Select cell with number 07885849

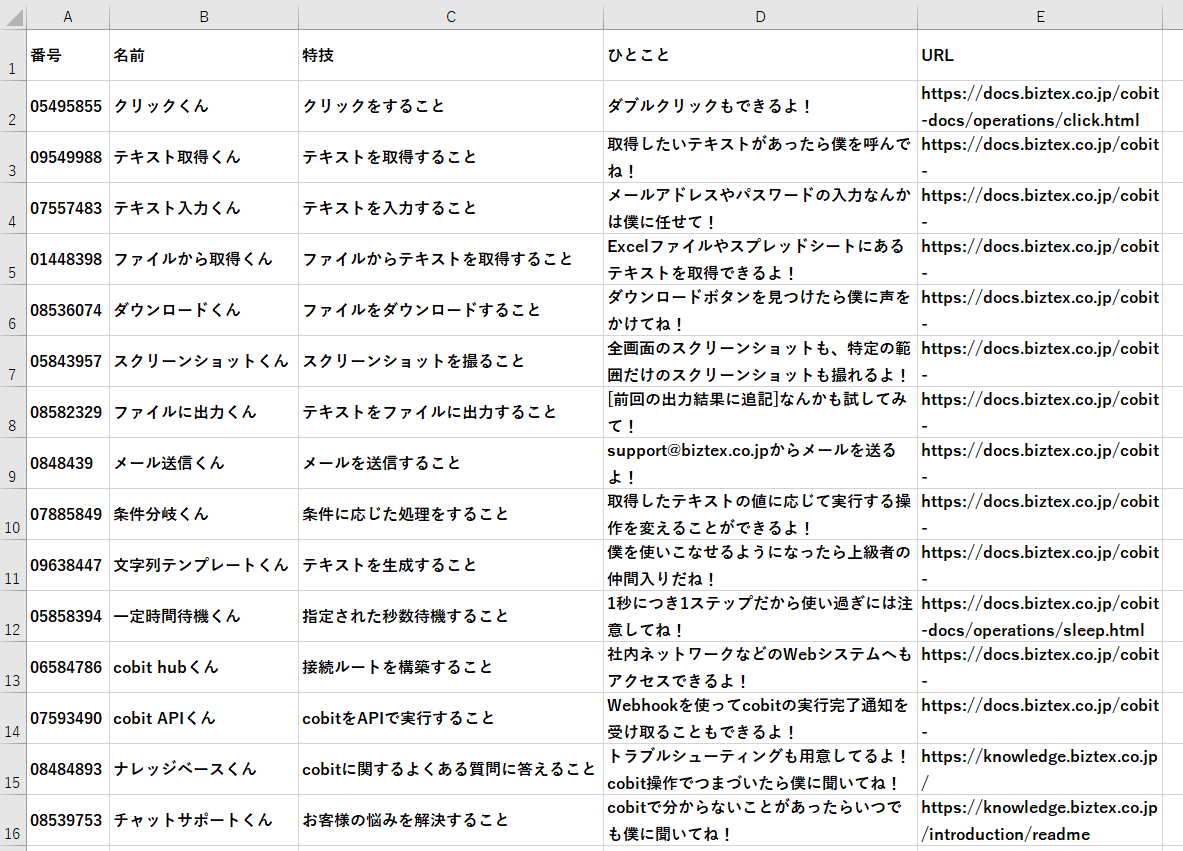68,515
